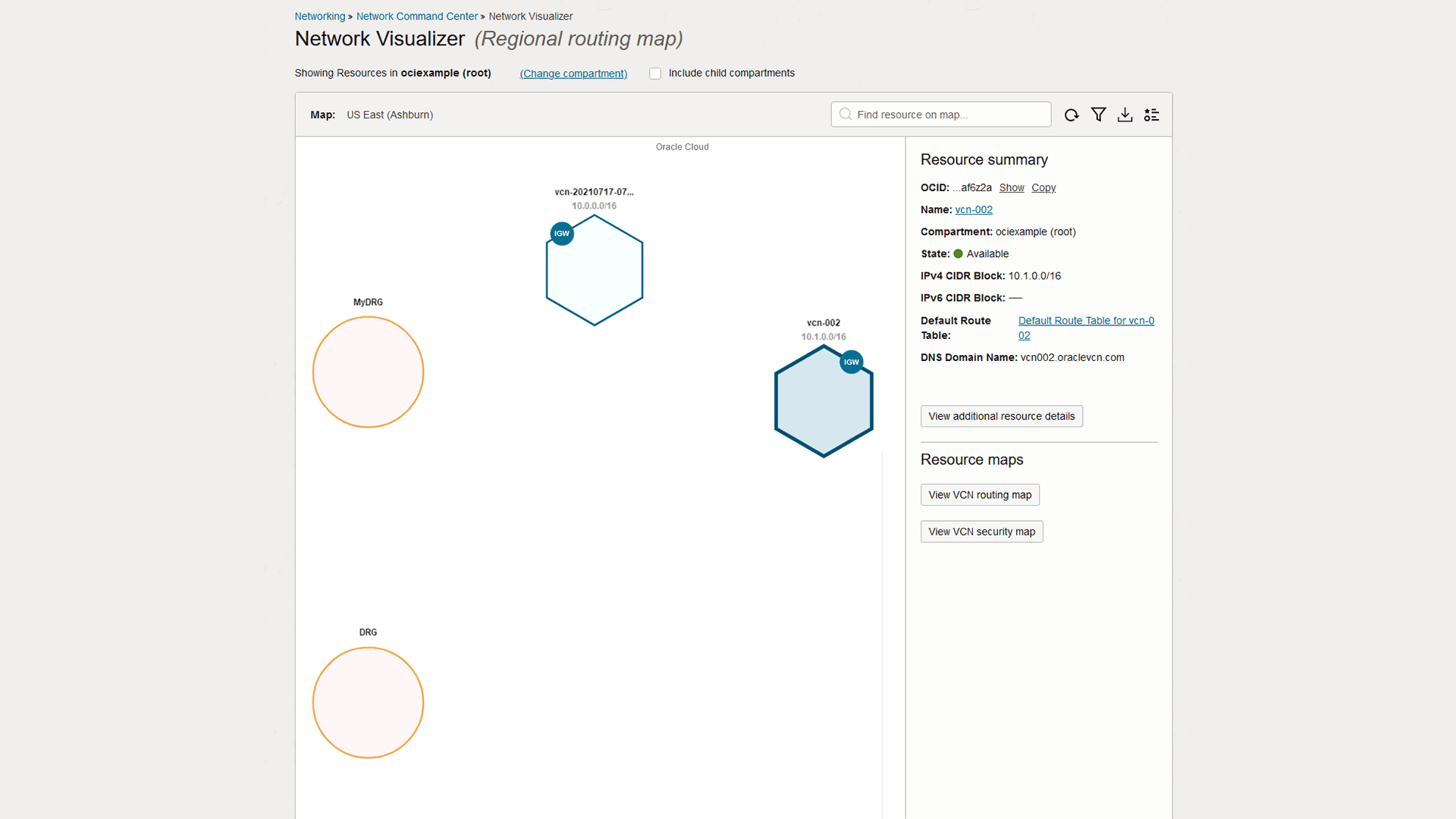This screenshot has width=1456, height=819.
Task: Download the regional routing map
Action: 1125,115
